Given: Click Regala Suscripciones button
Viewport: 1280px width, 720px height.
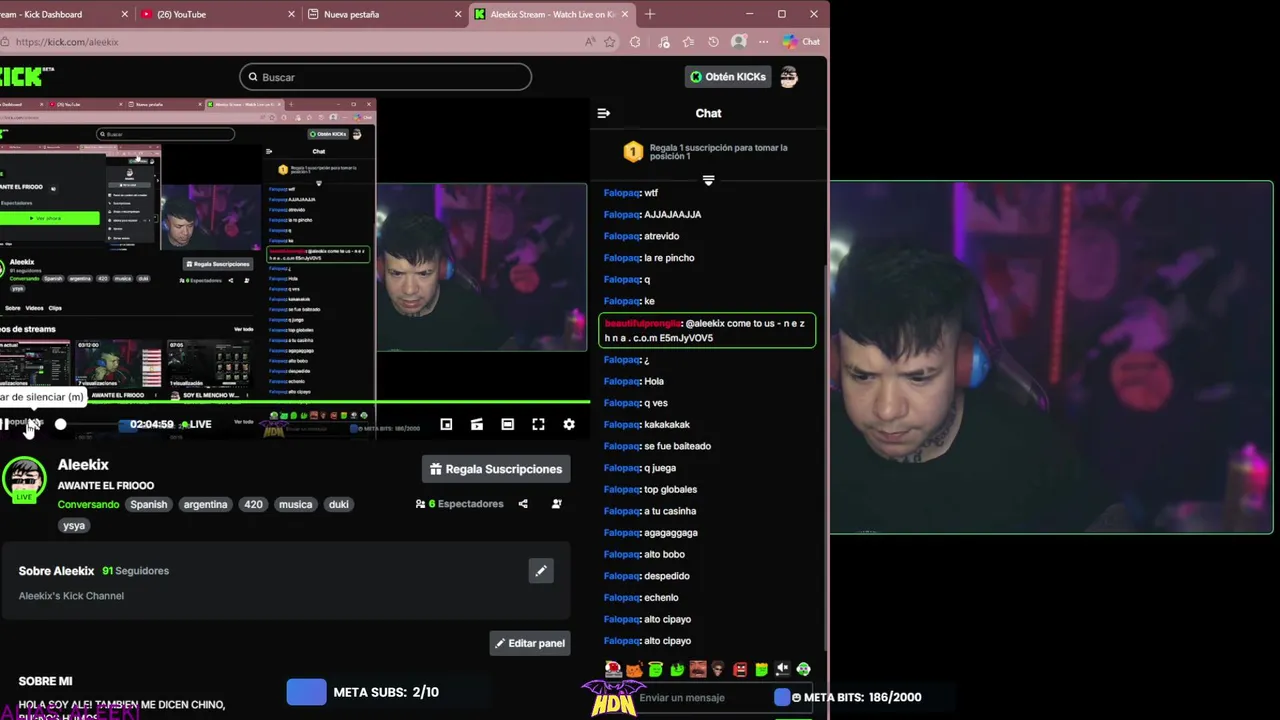Looking at the screenshot, I should pos(495,469).
